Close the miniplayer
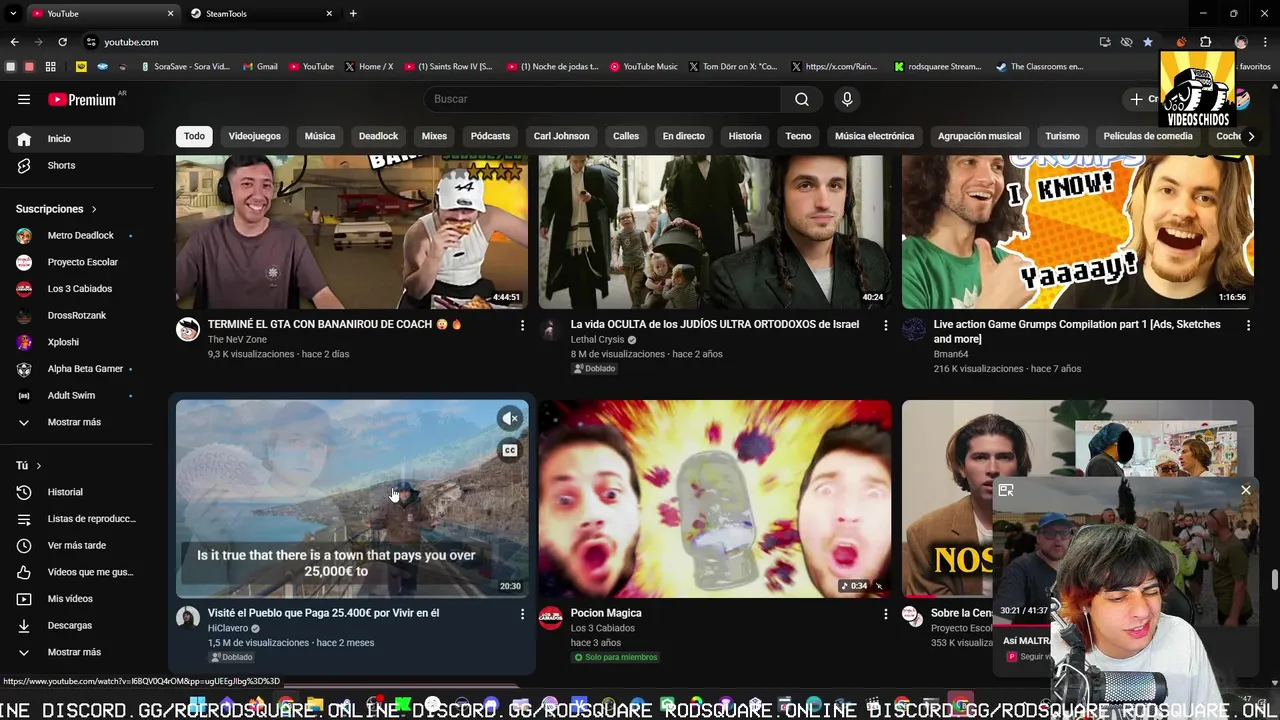The width and height of the screenshot is (1280, 720). tap(1245, 490)
